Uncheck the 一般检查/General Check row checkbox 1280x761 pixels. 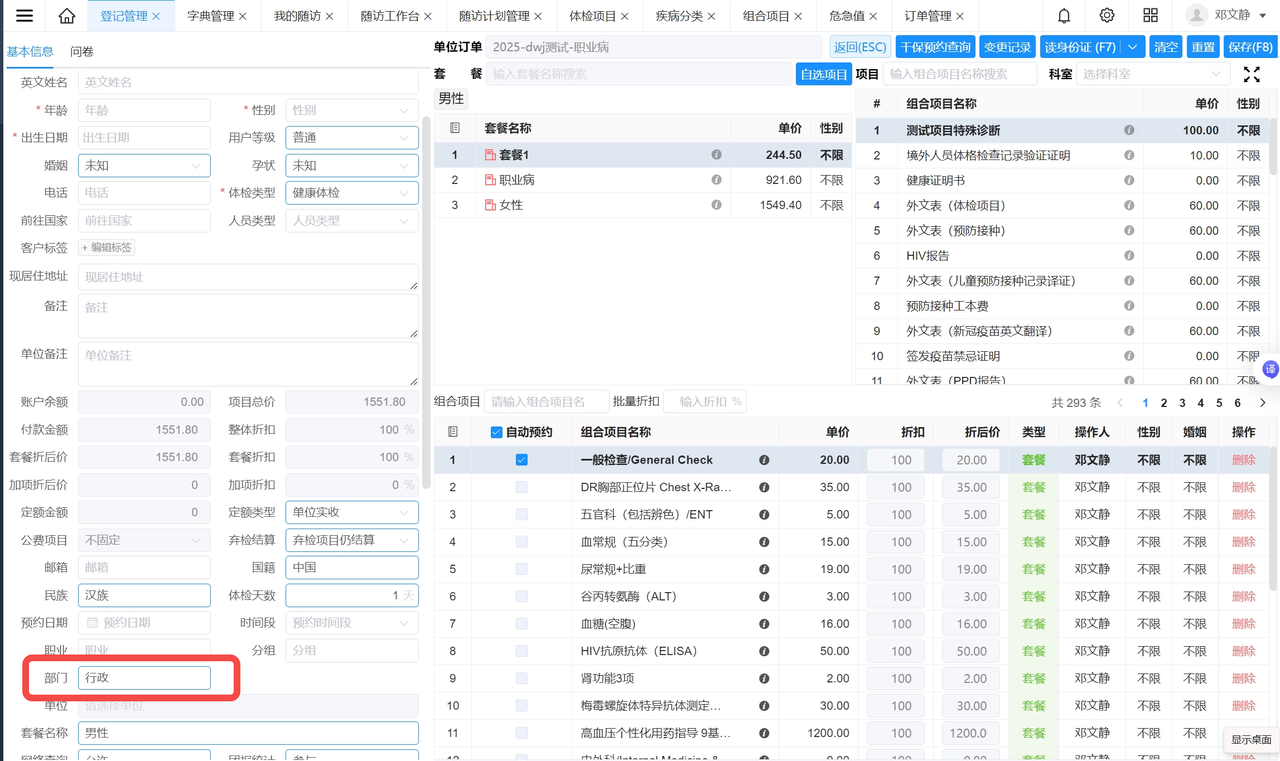click(x=521, y=460)
